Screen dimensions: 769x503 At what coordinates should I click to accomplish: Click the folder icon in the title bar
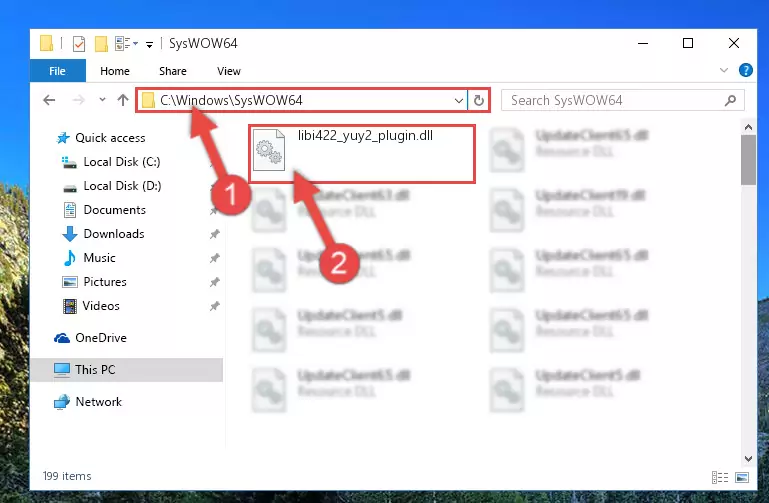46,44
